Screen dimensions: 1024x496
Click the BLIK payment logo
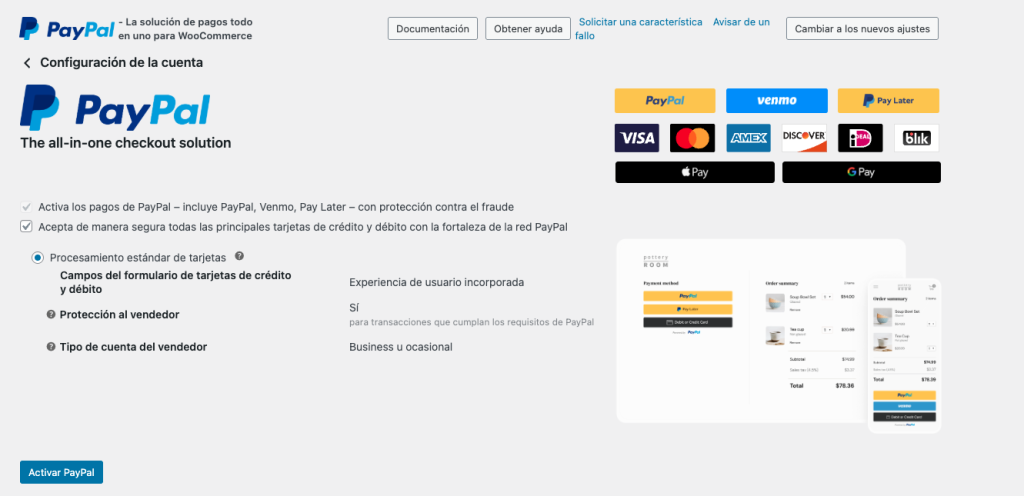click(916, 137)
